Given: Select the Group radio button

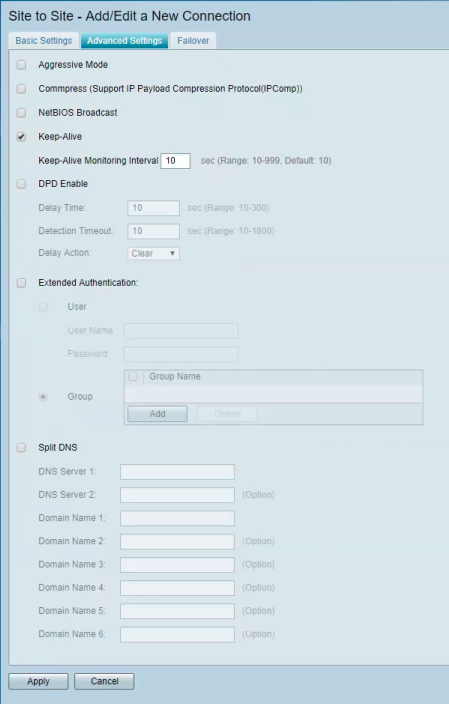Looking at the screenshot, I should (43, 396).
